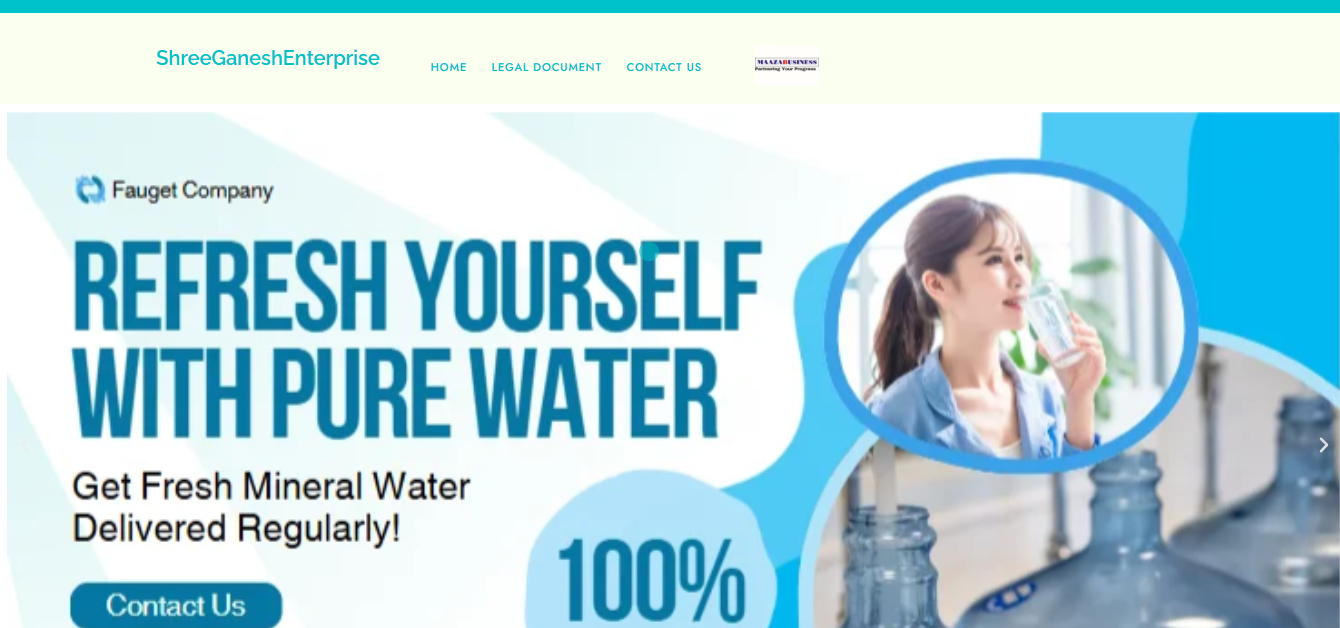Click the teal bar at the page top
1340x628 pixels.
click(x=670, y=6)
